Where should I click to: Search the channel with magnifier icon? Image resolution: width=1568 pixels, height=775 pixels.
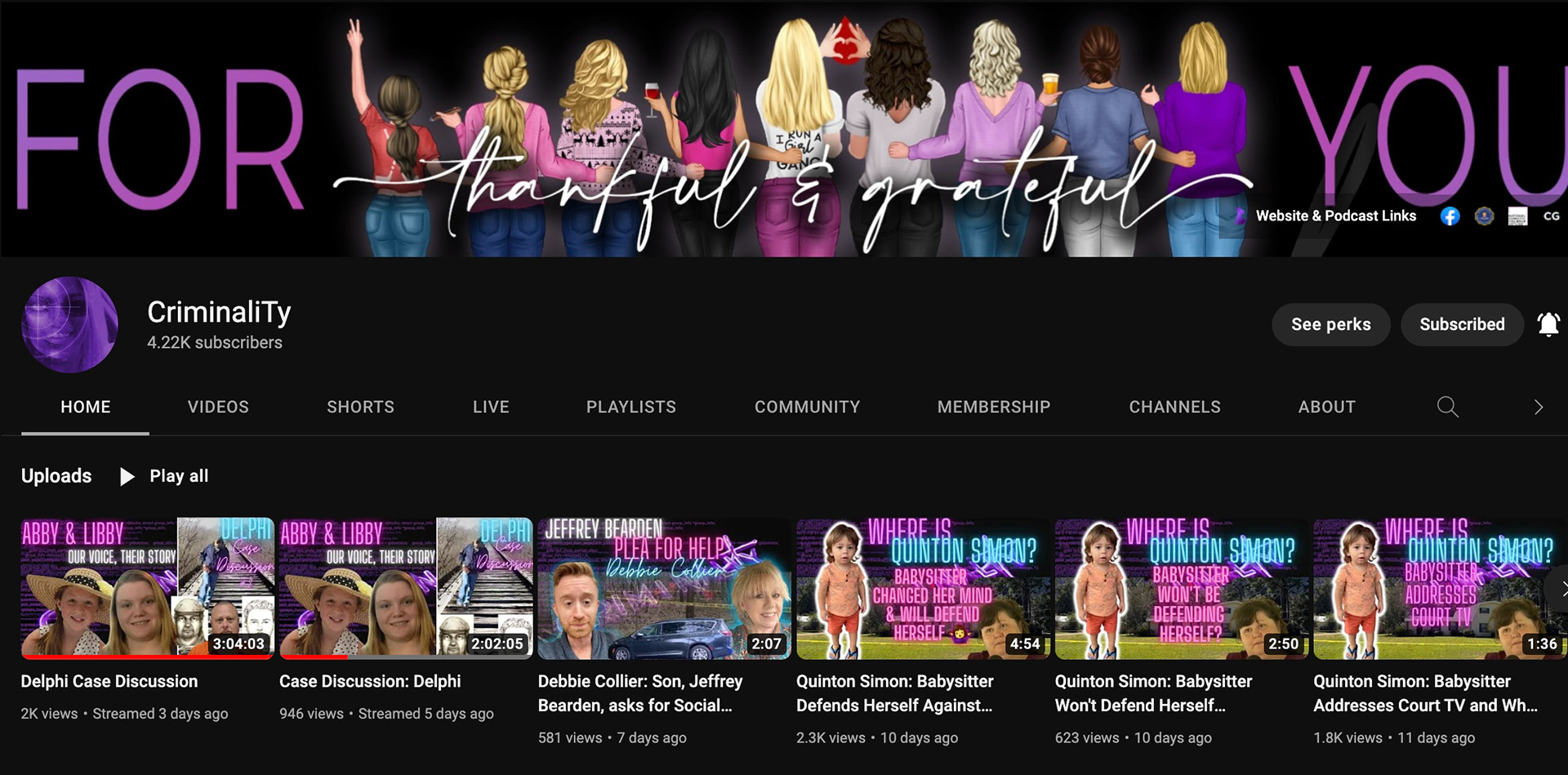(x=1447, y=407)
